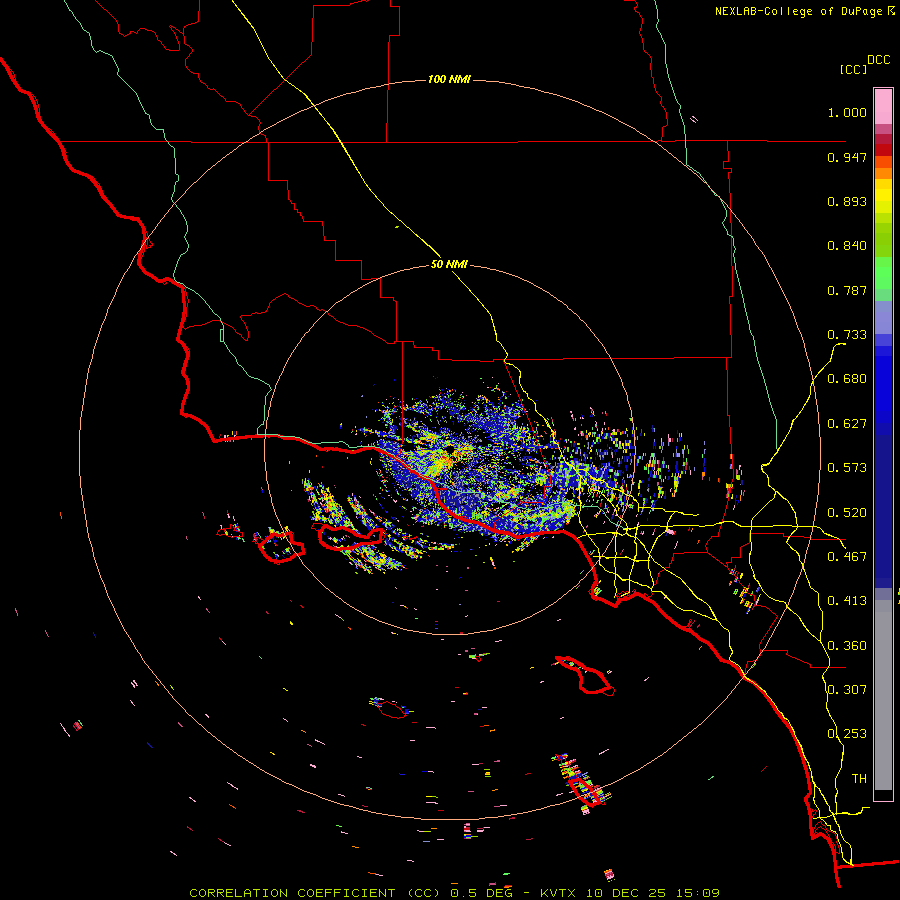Select the 0.840 scale value
This screenshot has height=900, width=900.
[x=847, y=246]
